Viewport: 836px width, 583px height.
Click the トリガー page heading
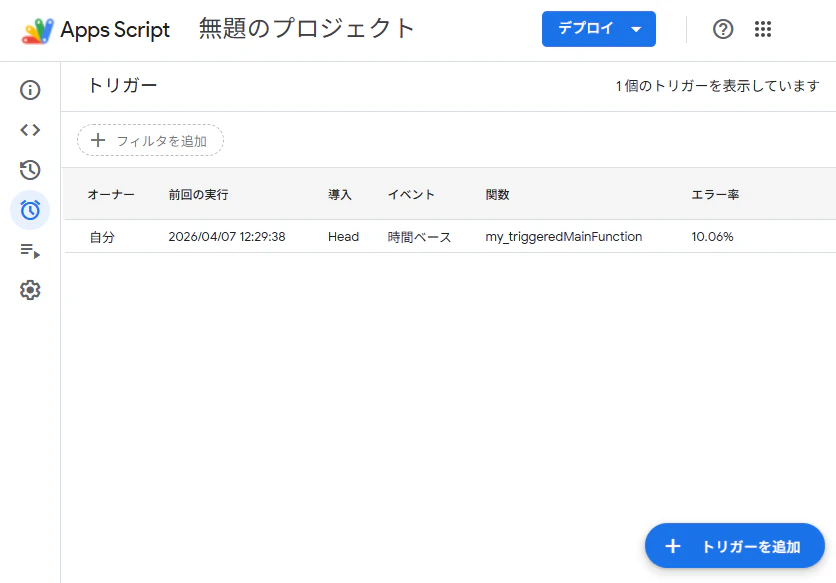(122, 85)
